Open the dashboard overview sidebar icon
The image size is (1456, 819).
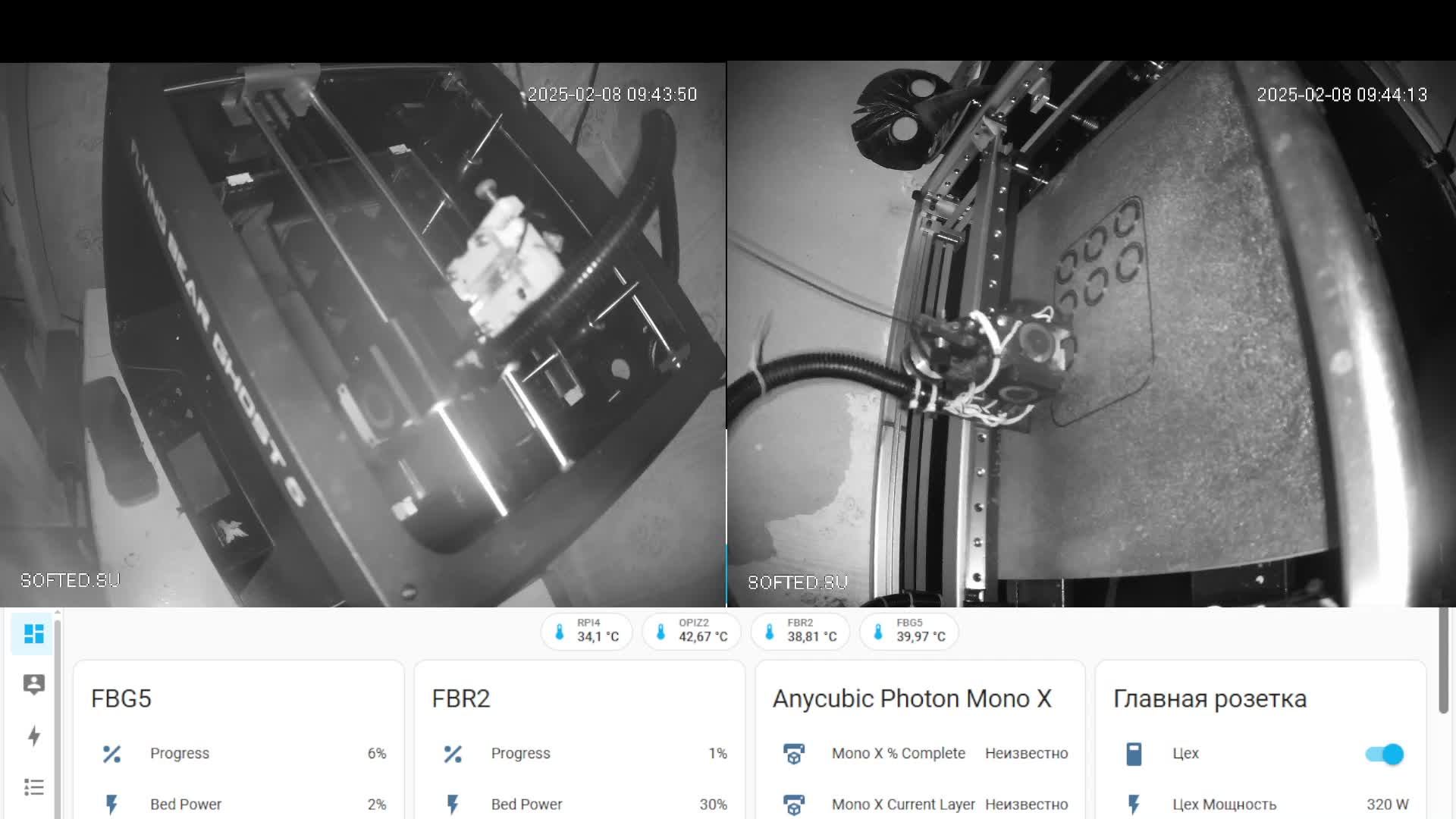click(33, 633)
